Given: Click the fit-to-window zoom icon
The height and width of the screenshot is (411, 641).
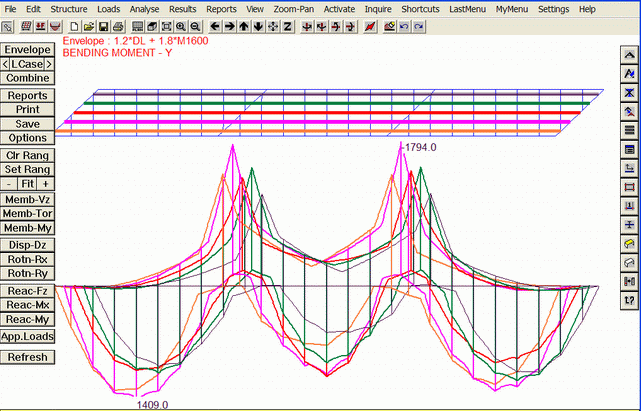Looking at the screenshot, I should click(166, 27).
